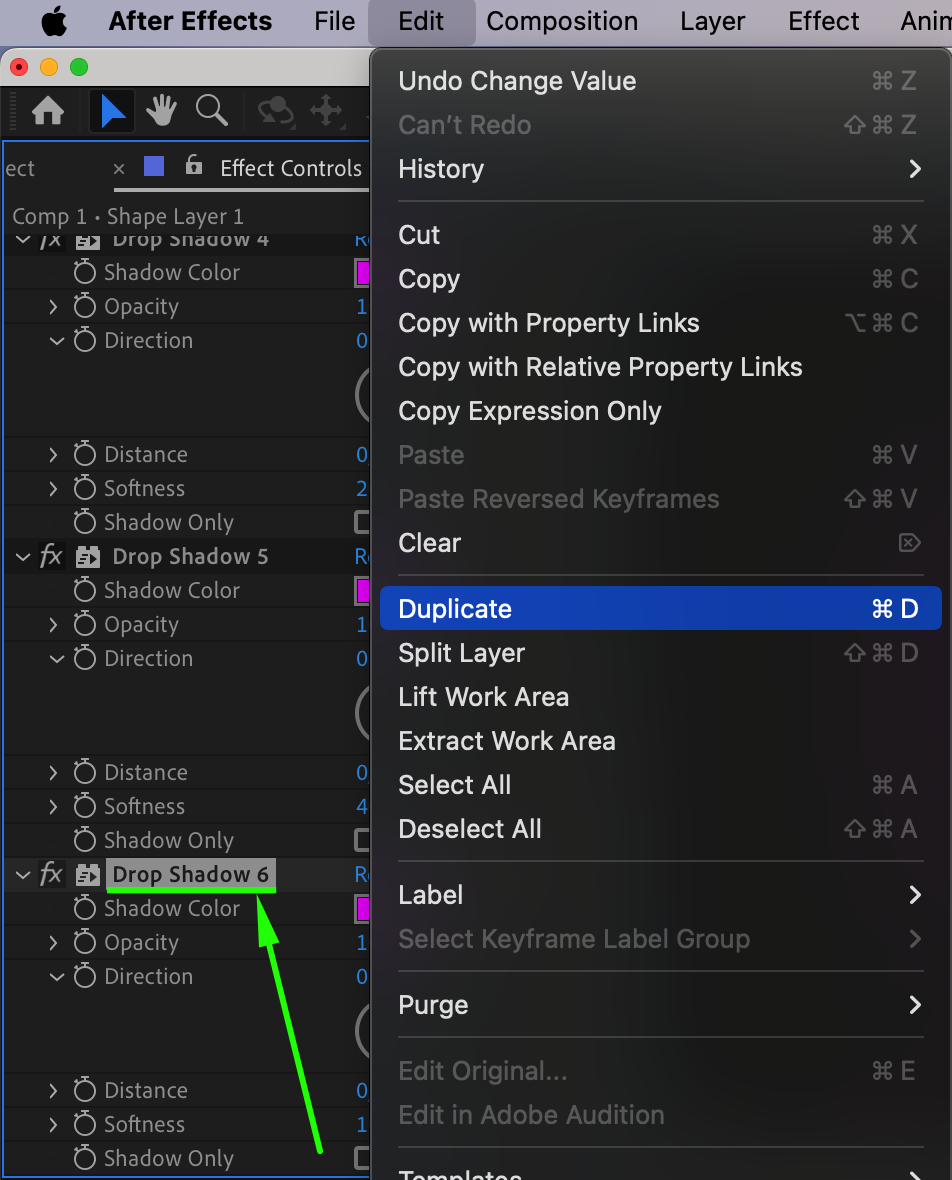Image resolution: width=952 pixels, height=1180 pixels.
Task: Click the Home icon in the toolbar
Action: pos(48,111)
